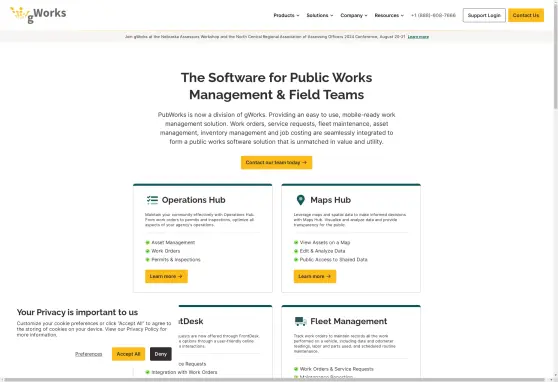Click the green check beside Asset Management
The image size is (558, 382).
click(147, 242)
